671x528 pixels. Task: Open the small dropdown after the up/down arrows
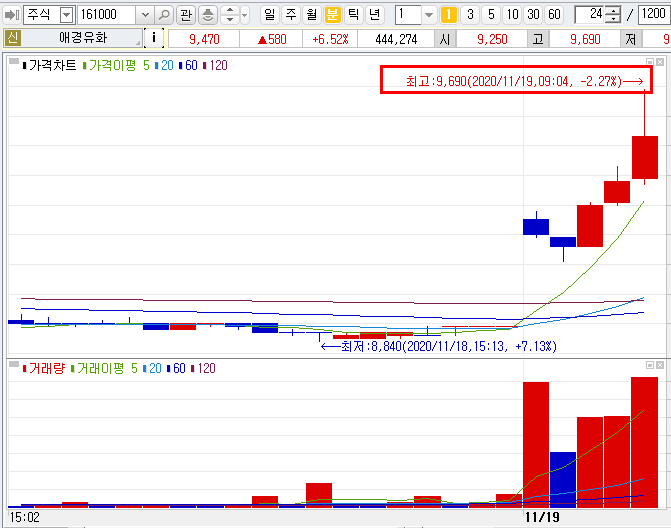click(244, 15)
